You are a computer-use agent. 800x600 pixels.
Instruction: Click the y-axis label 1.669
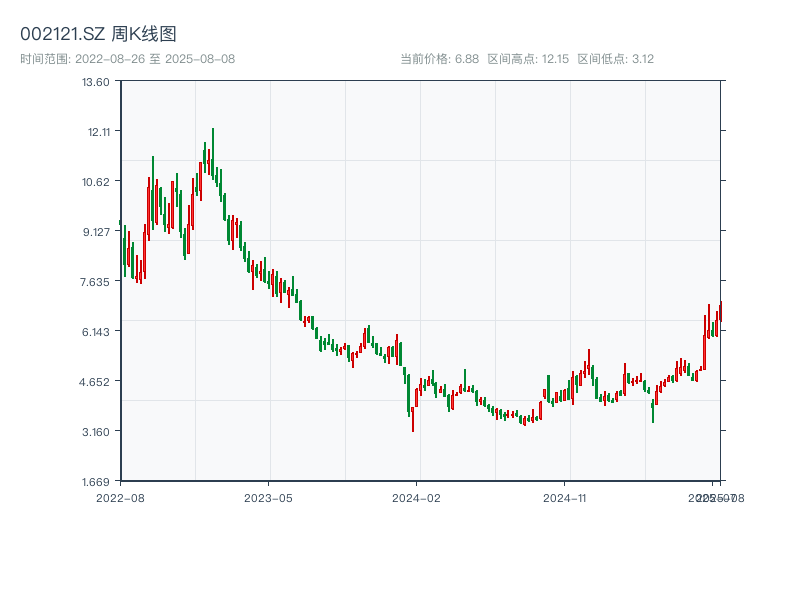pos(96,482)
